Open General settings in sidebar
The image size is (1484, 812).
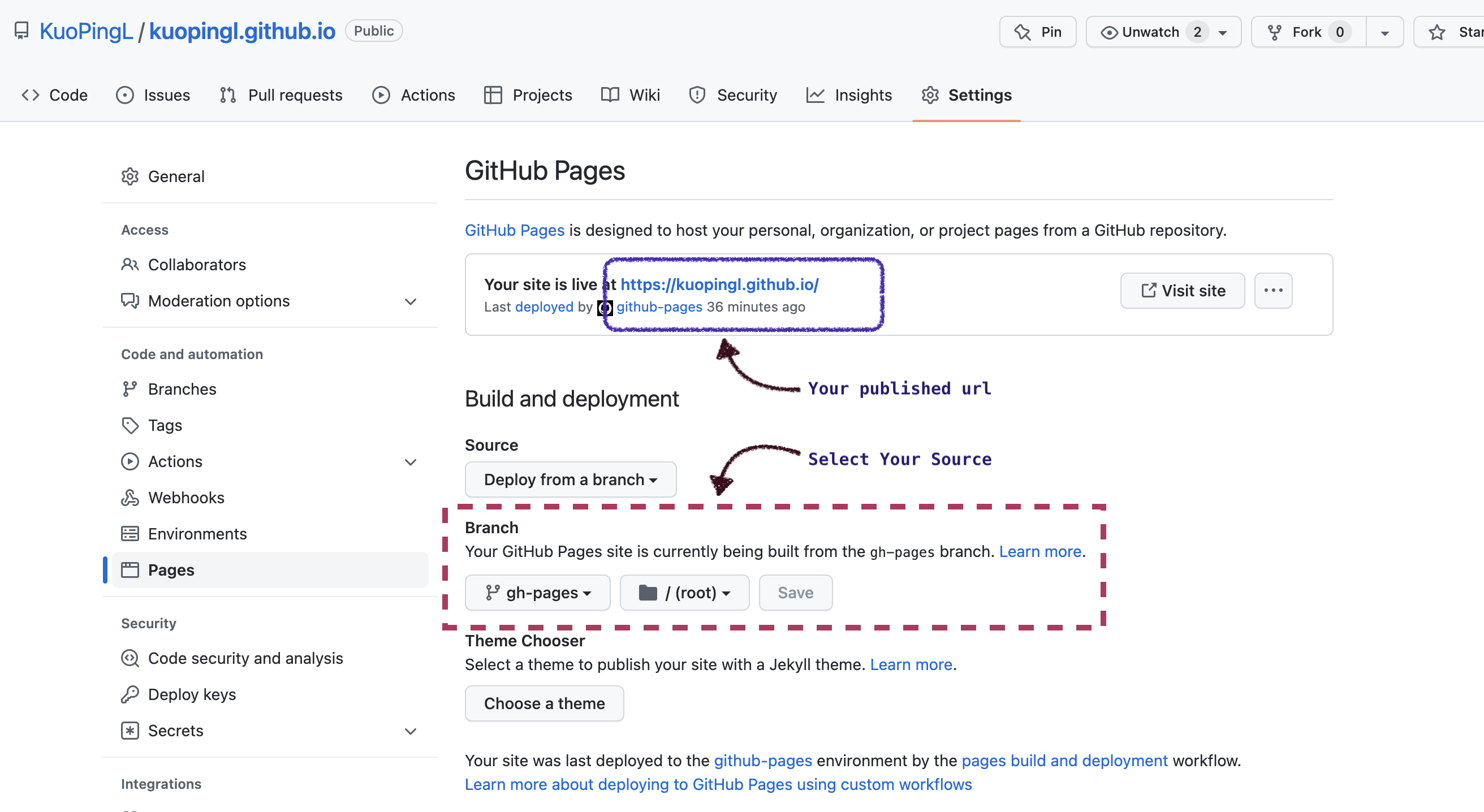point(270,176)
